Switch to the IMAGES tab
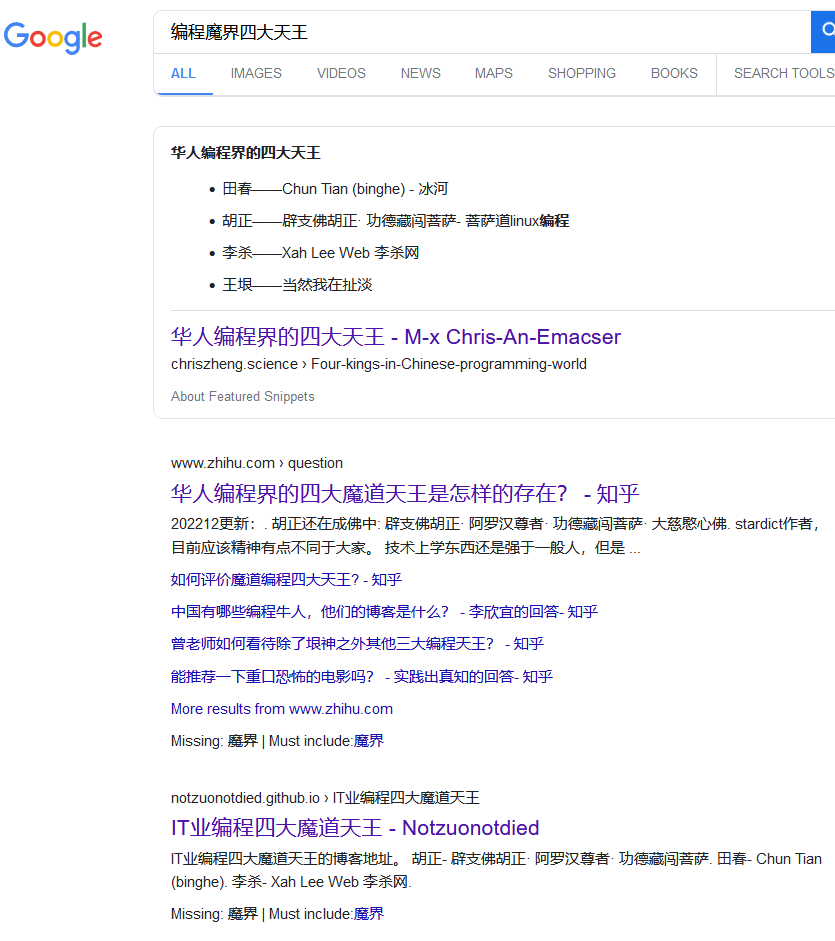The height and width of the screenshot is (941, 835). [256, 73]
